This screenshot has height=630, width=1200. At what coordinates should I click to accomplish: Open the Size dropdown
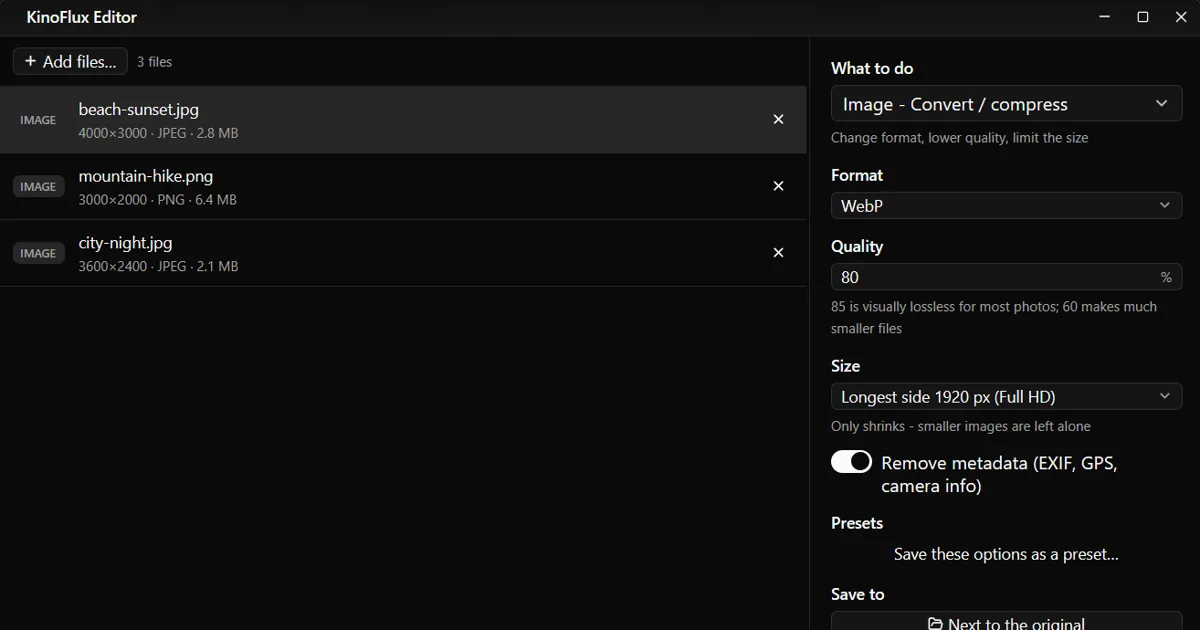coord(1006,397)
